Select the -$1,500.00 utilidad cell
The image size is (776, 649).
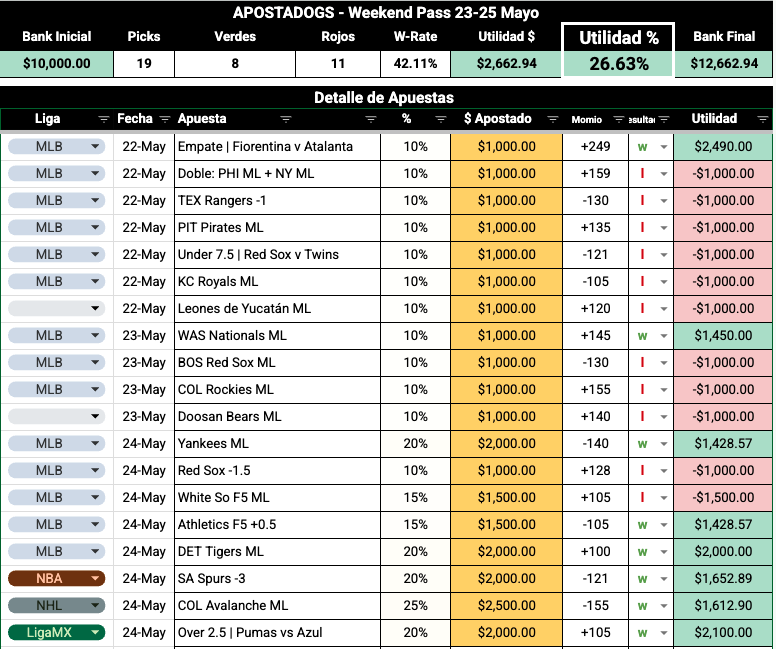tap(723, 498)
